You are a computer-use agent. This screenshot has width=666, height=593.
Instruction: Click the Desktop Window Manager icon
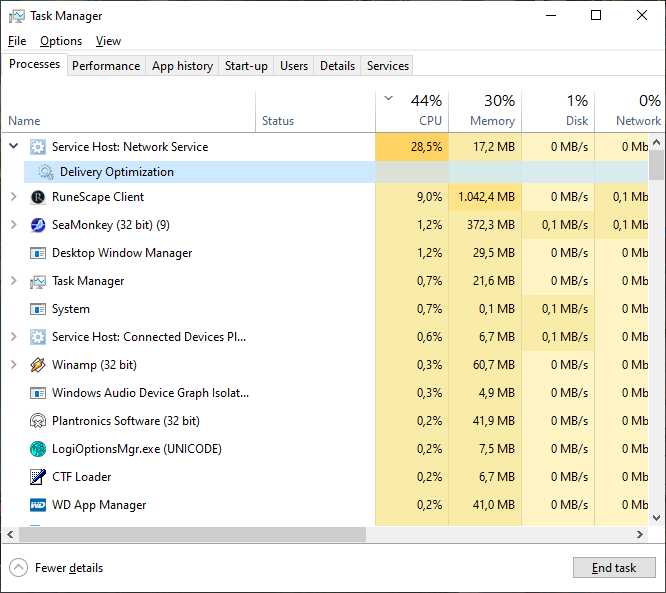click(x=38, y=253)
